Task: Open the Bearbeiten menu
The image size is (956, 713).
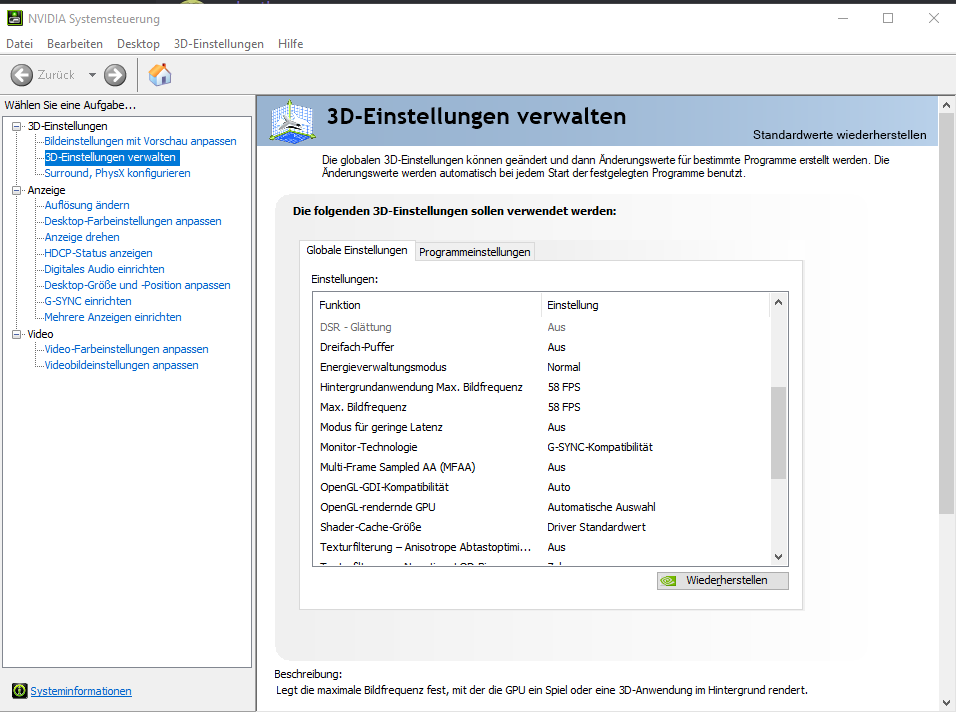Action: point(75,44)
